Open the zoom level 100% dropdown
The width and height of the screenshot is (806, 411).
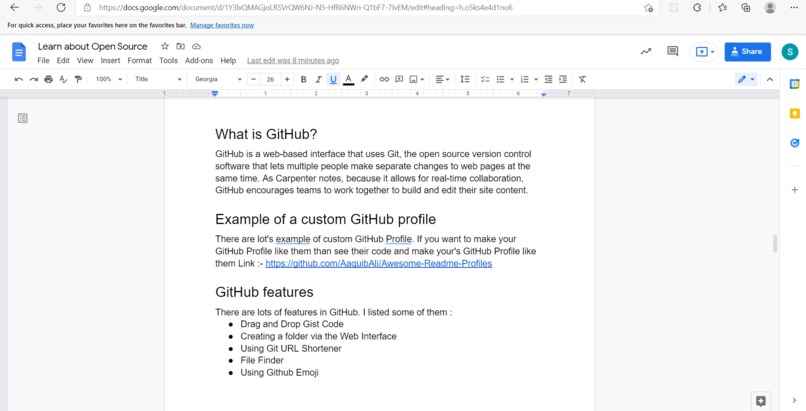(x=109, y=79)
